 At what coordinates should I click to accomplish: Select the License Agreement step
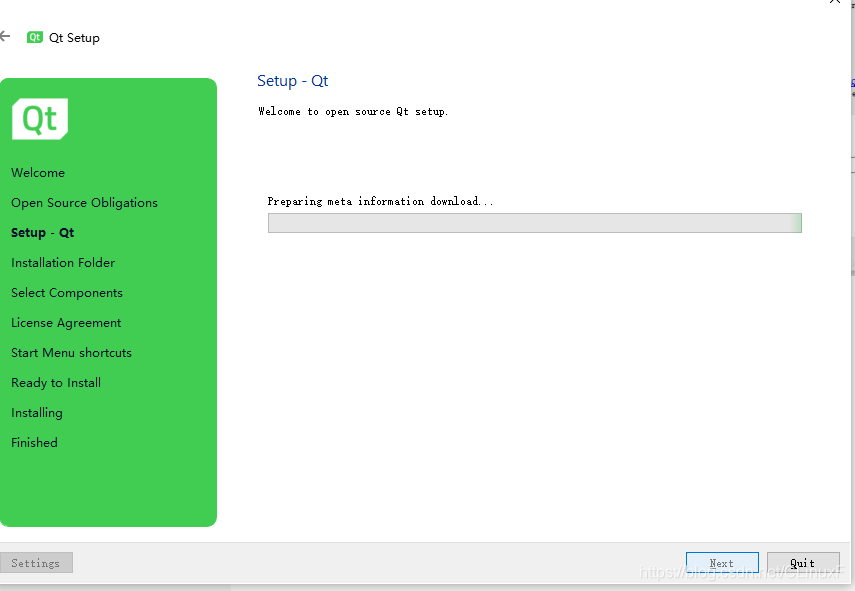point(66,323)
